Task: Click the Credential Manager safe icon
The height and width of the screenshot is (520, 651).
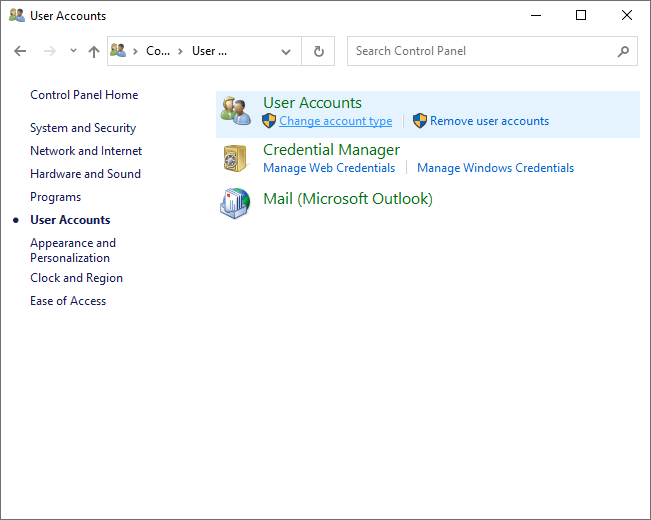Action: tap(236, 158)
